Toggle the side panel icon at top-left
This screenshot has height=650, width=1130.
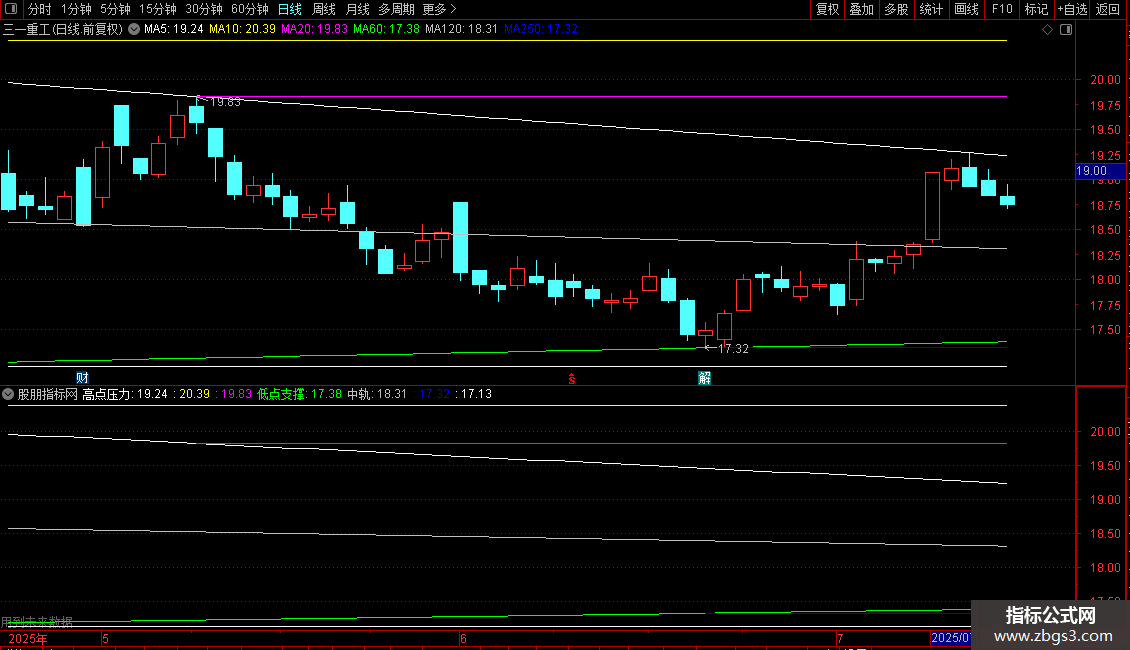(11, 9)
